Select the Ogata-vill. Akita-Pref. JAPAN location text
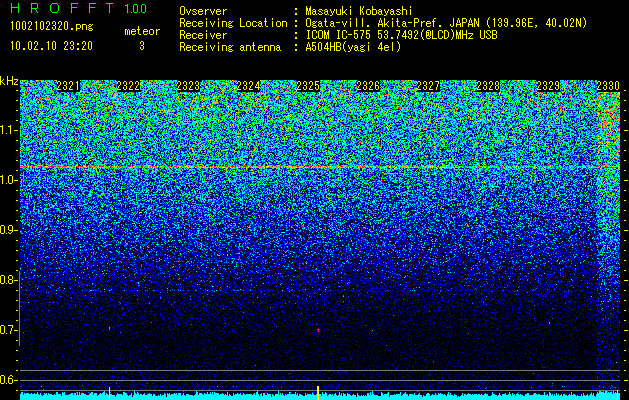This screenshot has width=629, height=400. pos(446,24)
